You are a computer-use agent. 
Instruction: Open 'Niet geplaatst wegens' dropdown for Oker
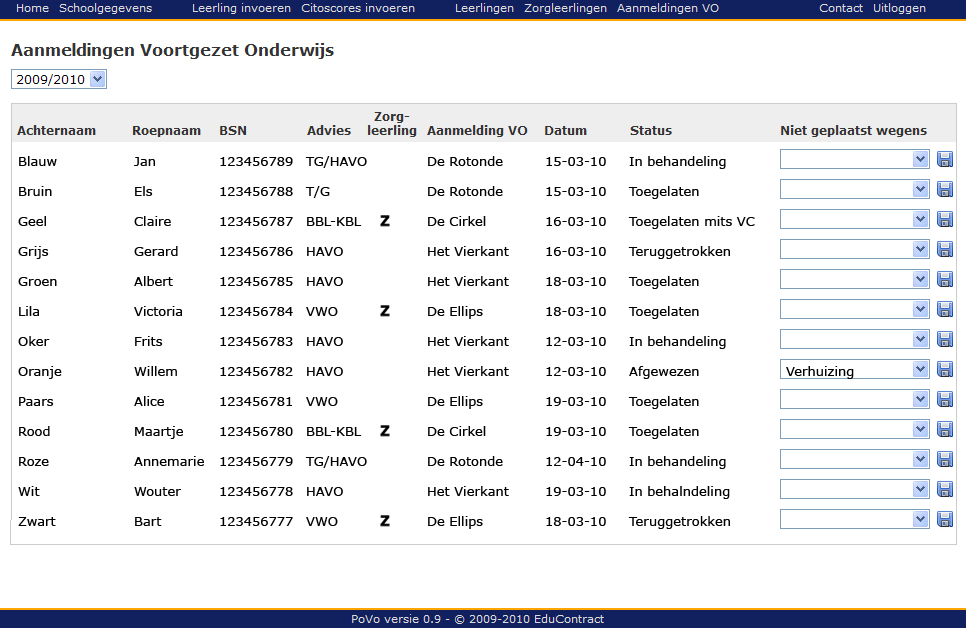(x=854, y=339)
